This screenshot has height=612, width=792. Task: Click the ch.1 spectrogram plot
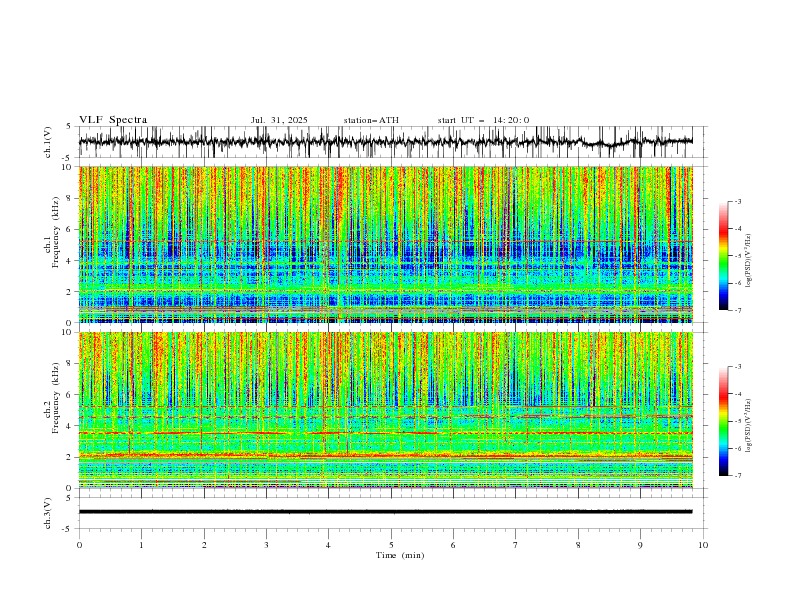tap(385, 244)
